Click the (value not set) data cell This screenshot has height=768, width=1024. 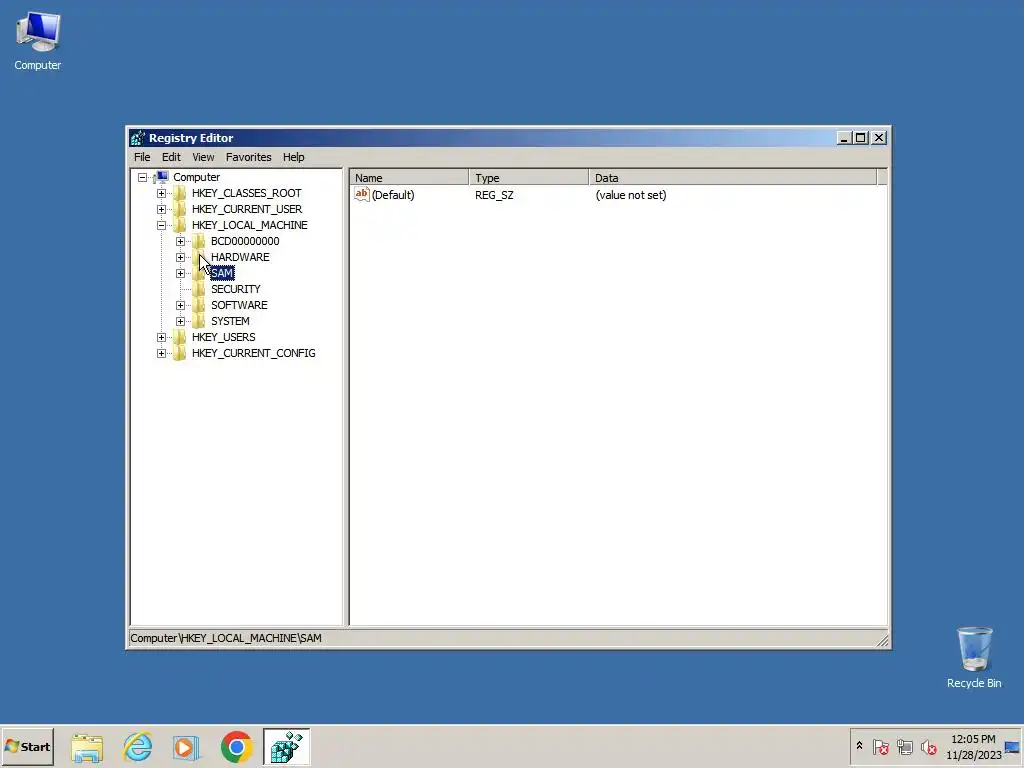631,195
